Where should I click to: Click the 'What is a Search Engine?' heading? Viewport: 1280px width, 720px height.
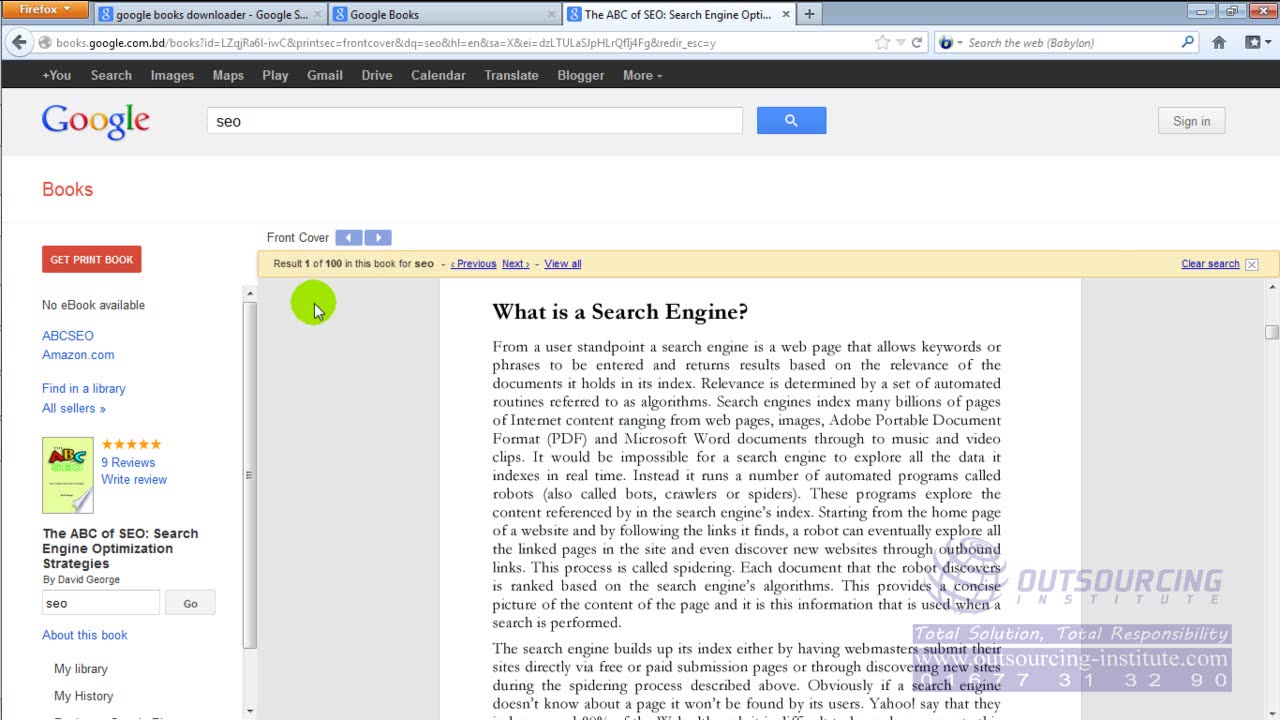(x=620, y=312)
